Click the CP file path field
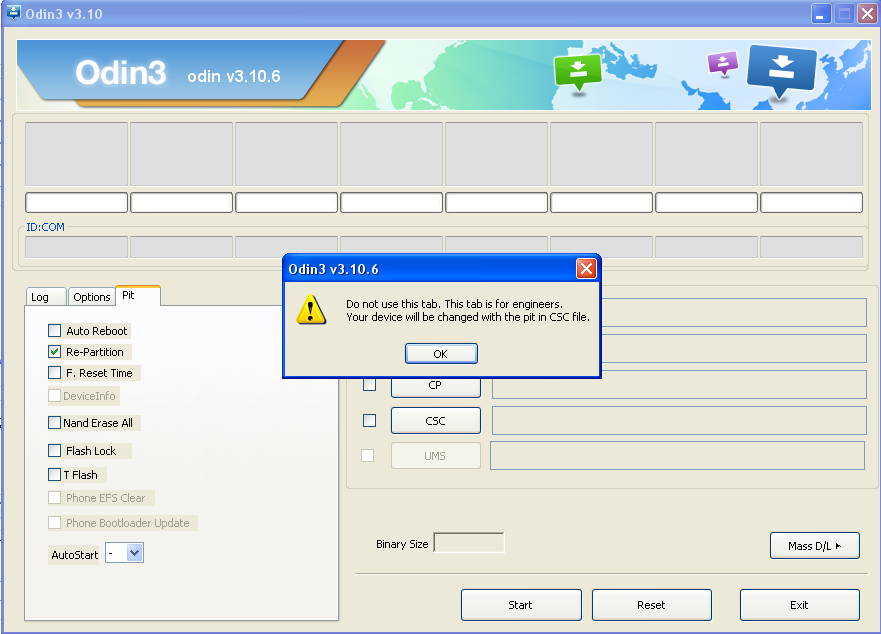 (x=679, y=386)
